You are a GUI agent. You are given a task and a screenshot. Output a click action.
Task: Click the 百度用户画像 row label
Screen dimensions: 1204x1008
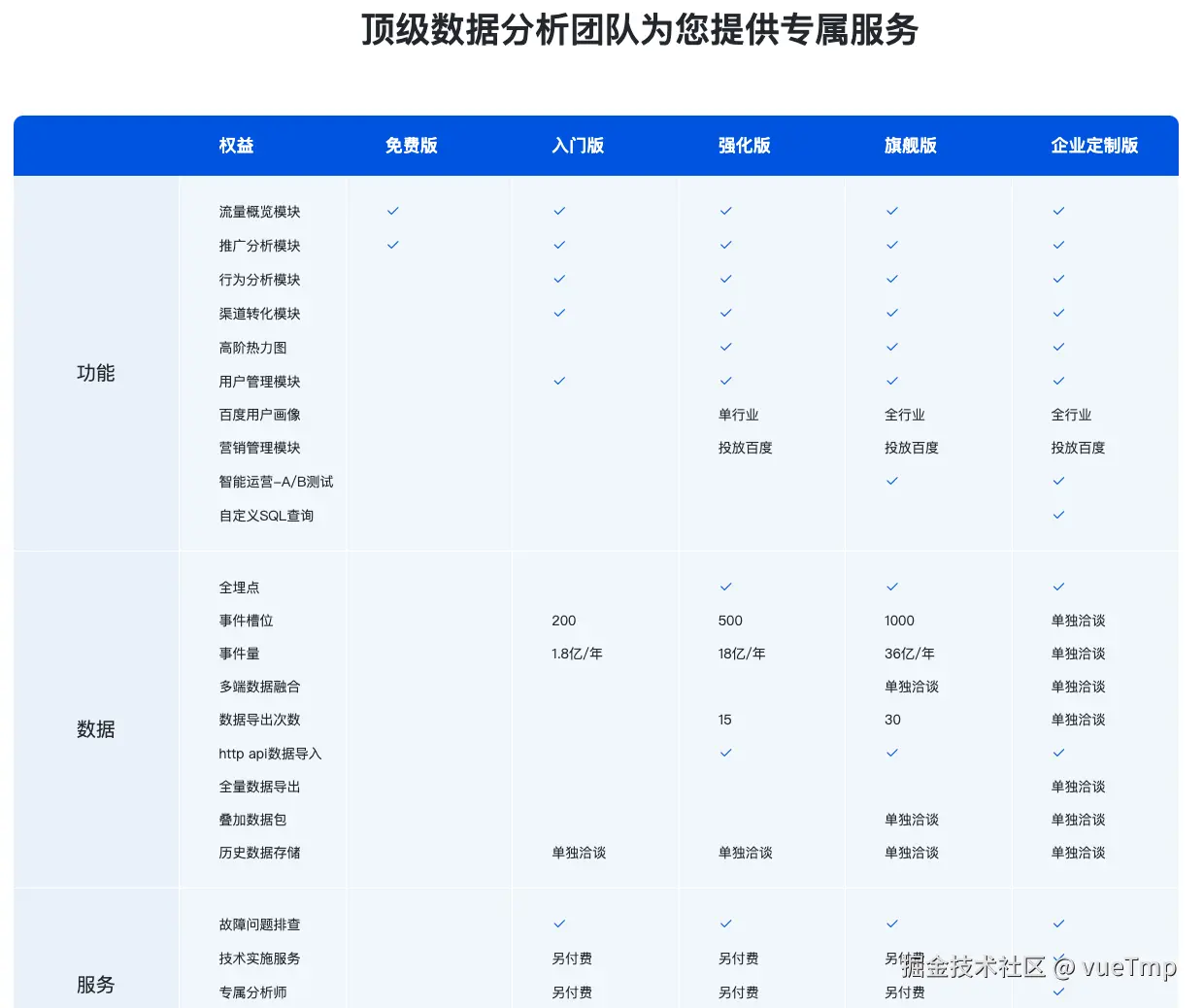click(259, 415)
